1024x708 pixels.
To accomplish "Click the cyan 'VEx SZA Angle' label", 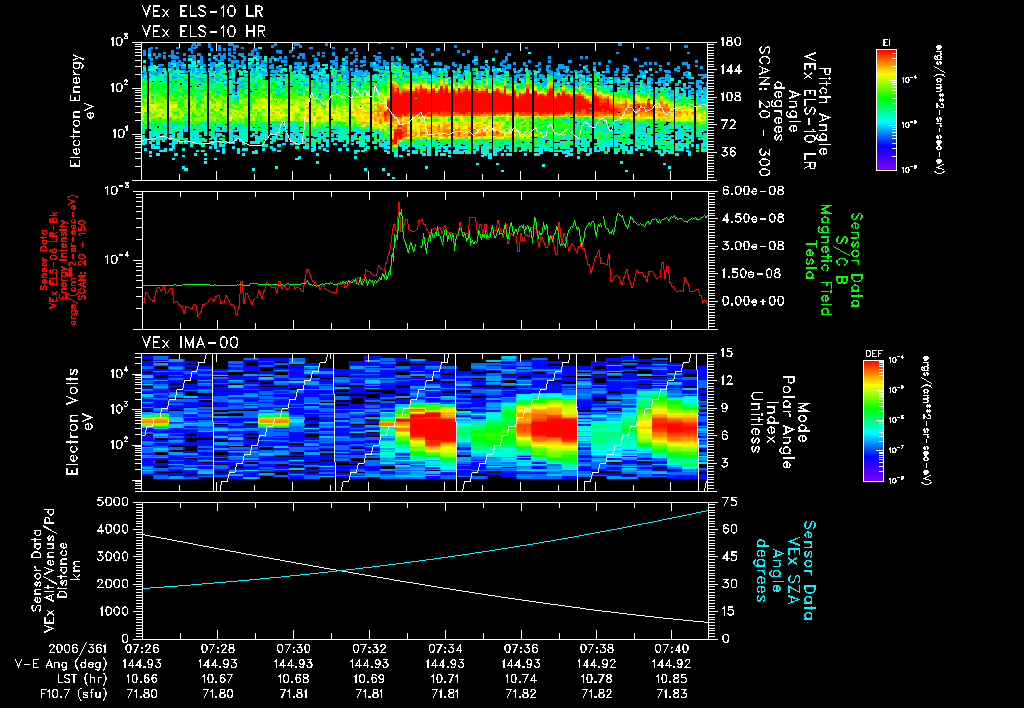I will pyautogui.click(x=784, y=570).
